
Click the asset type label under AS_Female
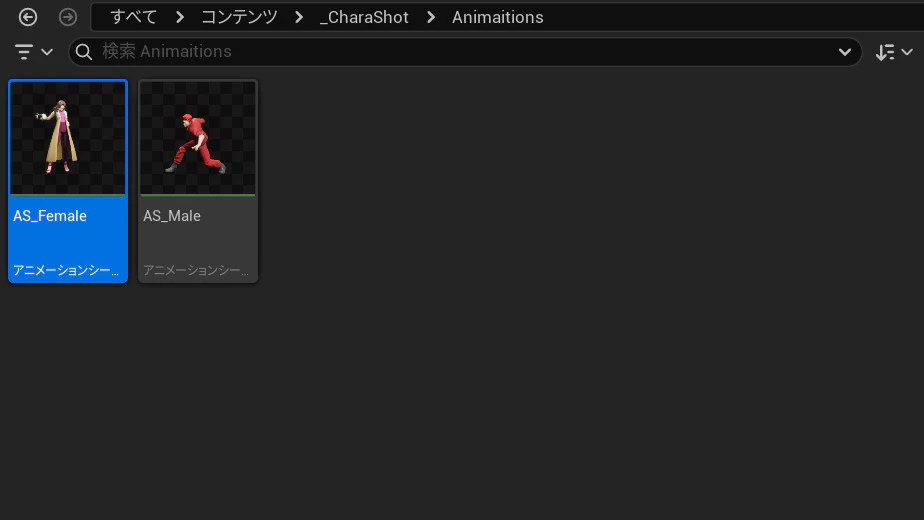coord(66,270)
